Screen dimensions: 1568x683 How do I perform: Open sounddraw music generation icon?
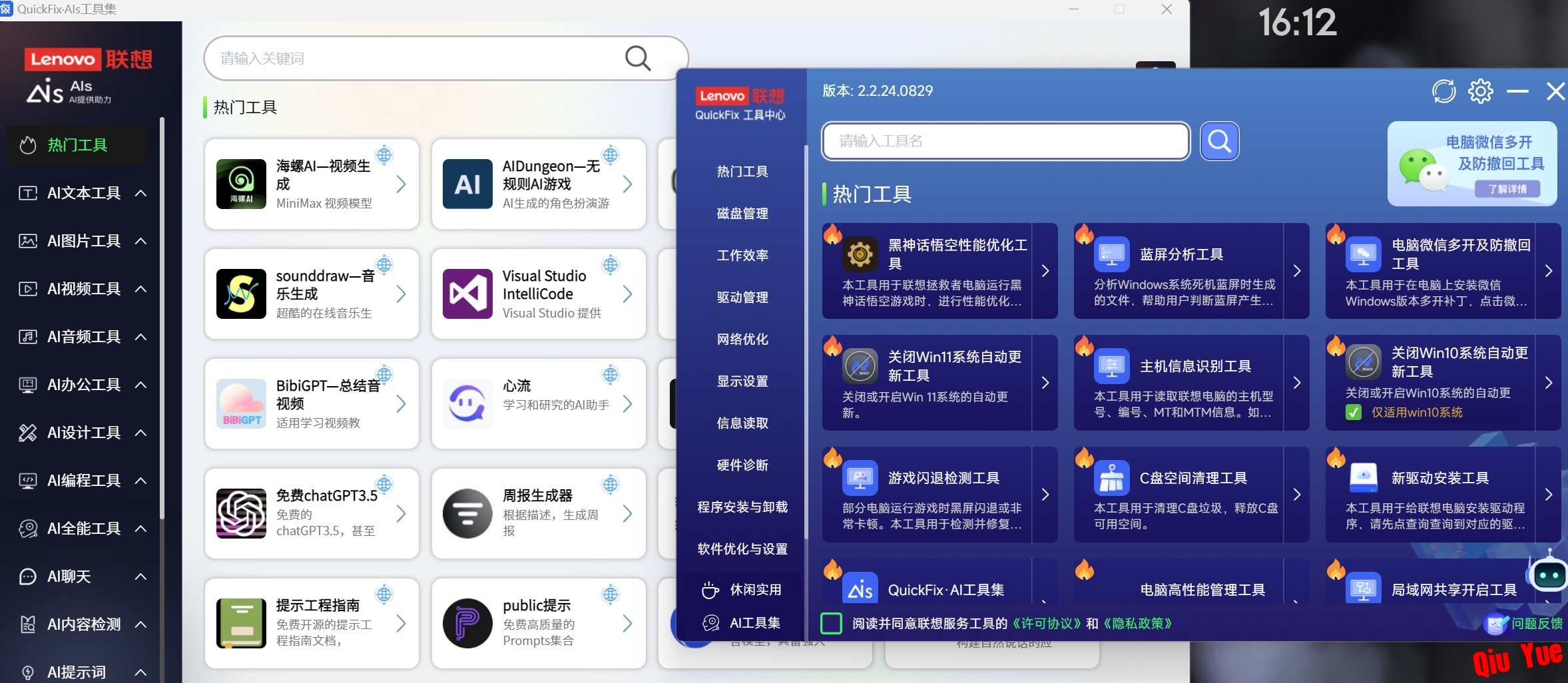coord(241,294)
